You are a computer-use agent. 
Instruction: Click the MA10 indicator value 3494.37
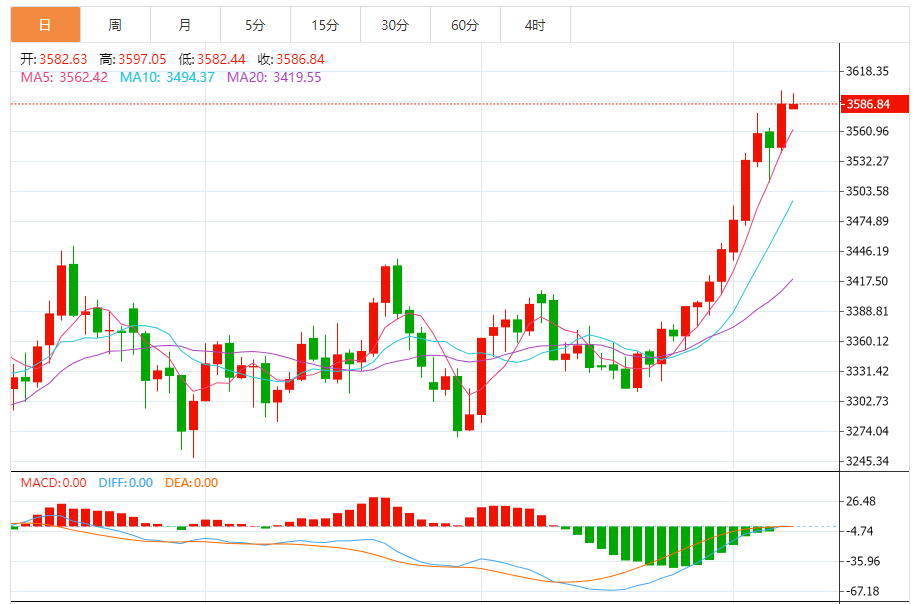click(190, 77)
